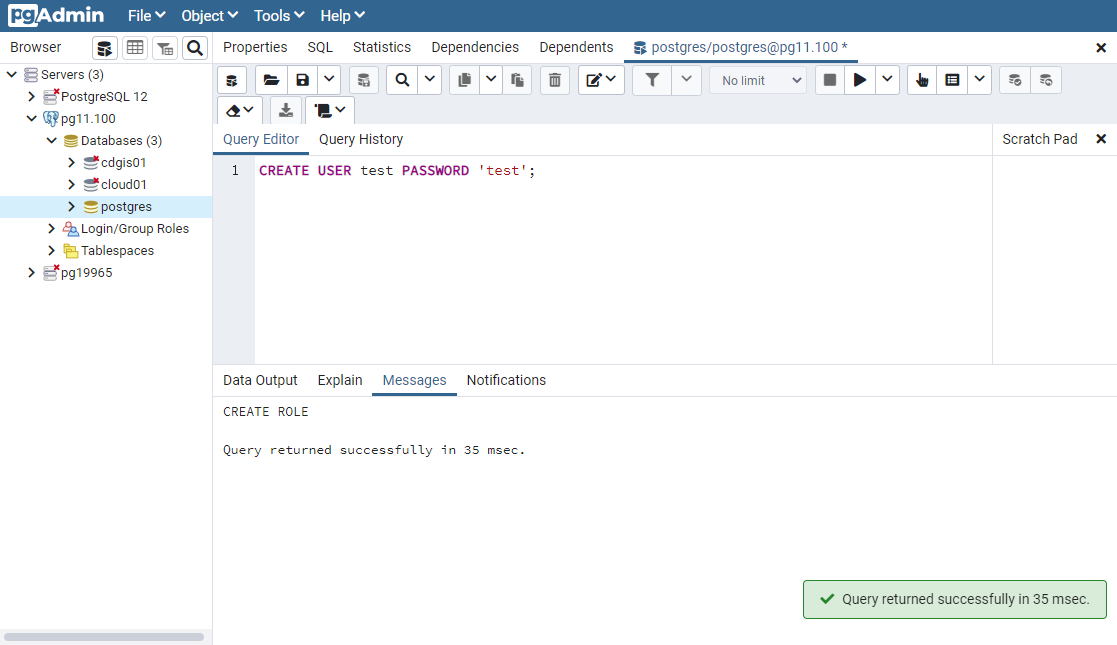Collapse the Databases (3) tree node
Viewport: 1117px width, 645px height.
click(x=52, y=141)
